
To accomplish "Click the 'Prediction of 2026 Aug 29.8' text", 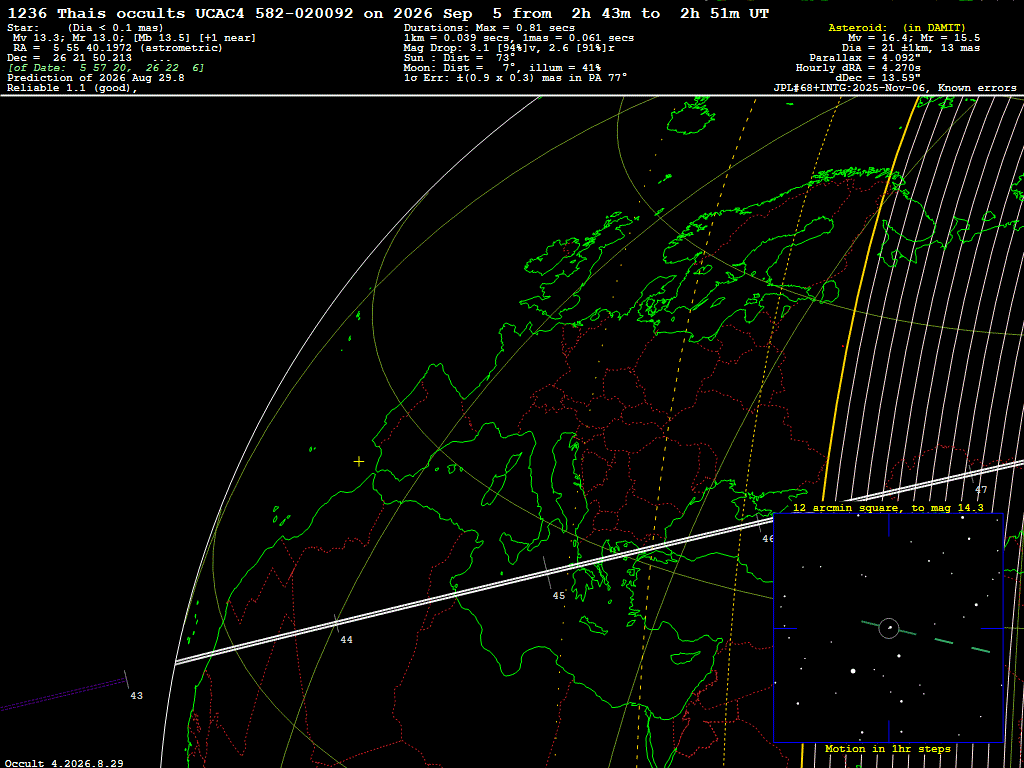I will pos(95,78).
